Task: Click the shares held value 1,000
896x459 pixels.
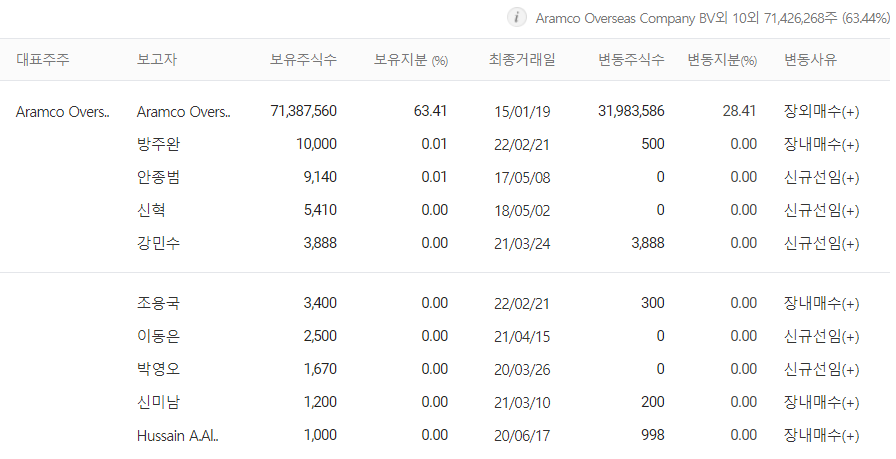Action: (x=320, y=436)
